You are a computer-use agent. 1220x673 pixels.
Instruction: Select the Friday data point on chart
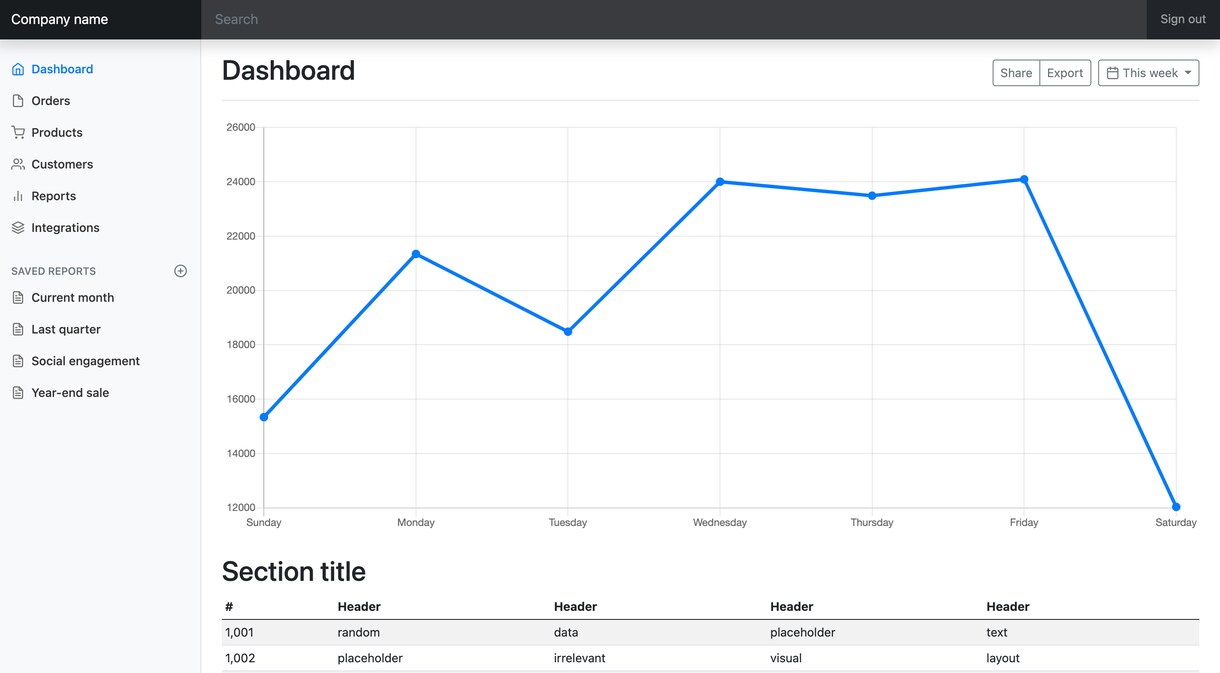(x=1024, y=179)
